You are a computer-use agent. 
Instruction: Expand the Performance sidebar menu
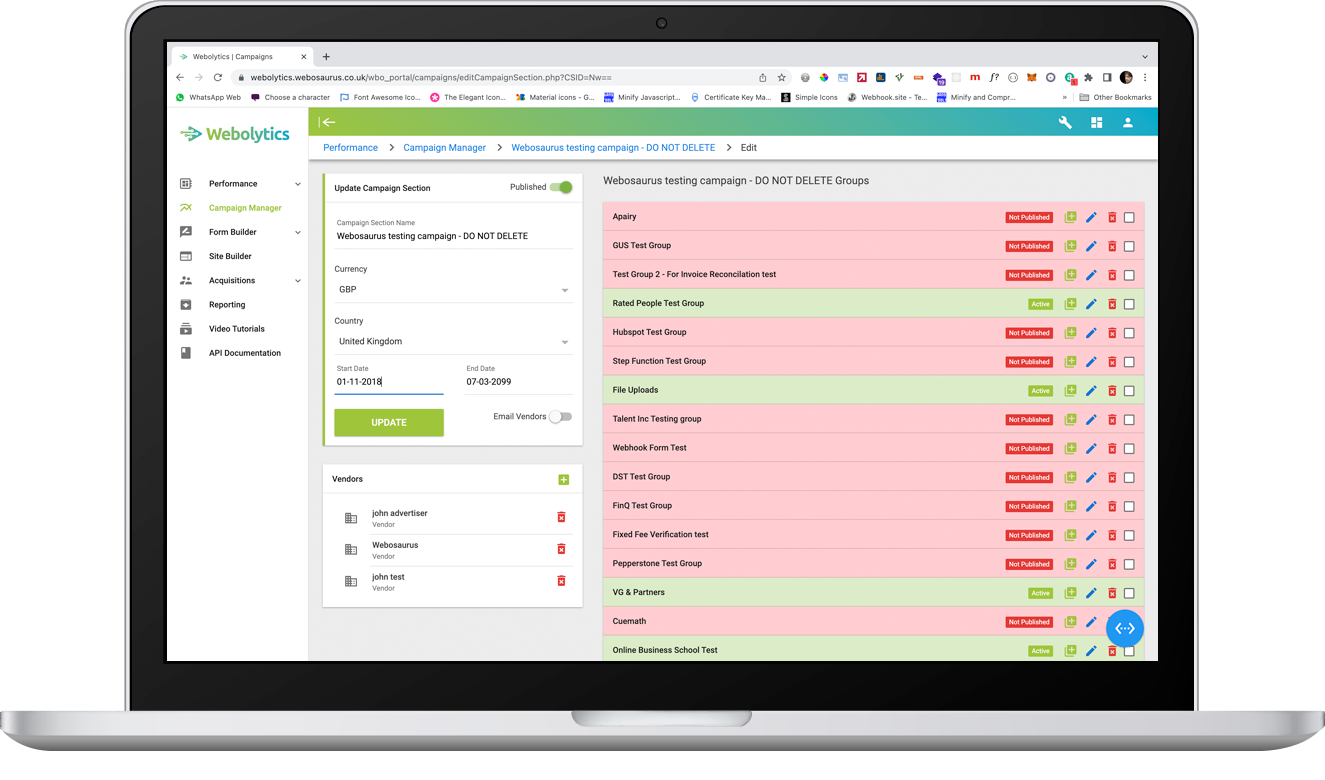(x=241, y=184)
